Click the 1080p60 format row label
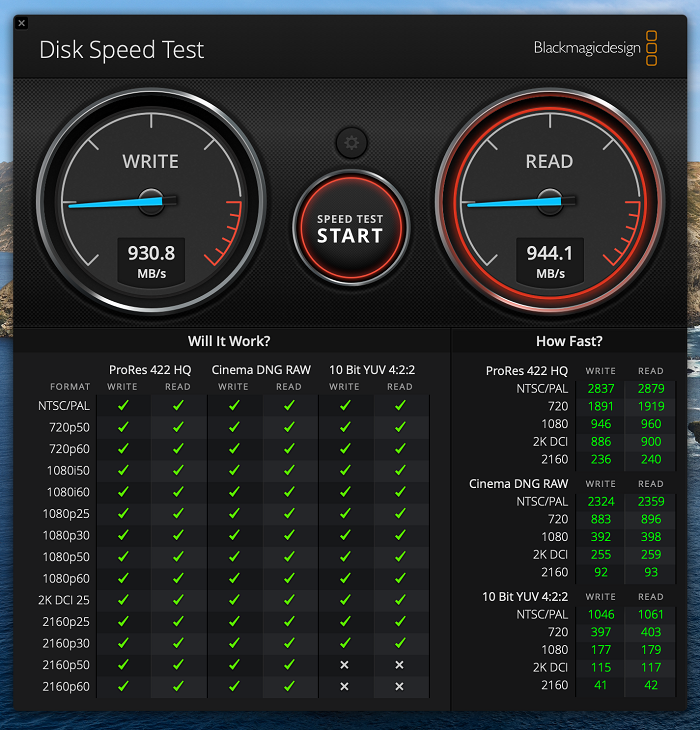The width and height of the screenshot is (700, 730). pyautogui.click(x=66, y=579)
